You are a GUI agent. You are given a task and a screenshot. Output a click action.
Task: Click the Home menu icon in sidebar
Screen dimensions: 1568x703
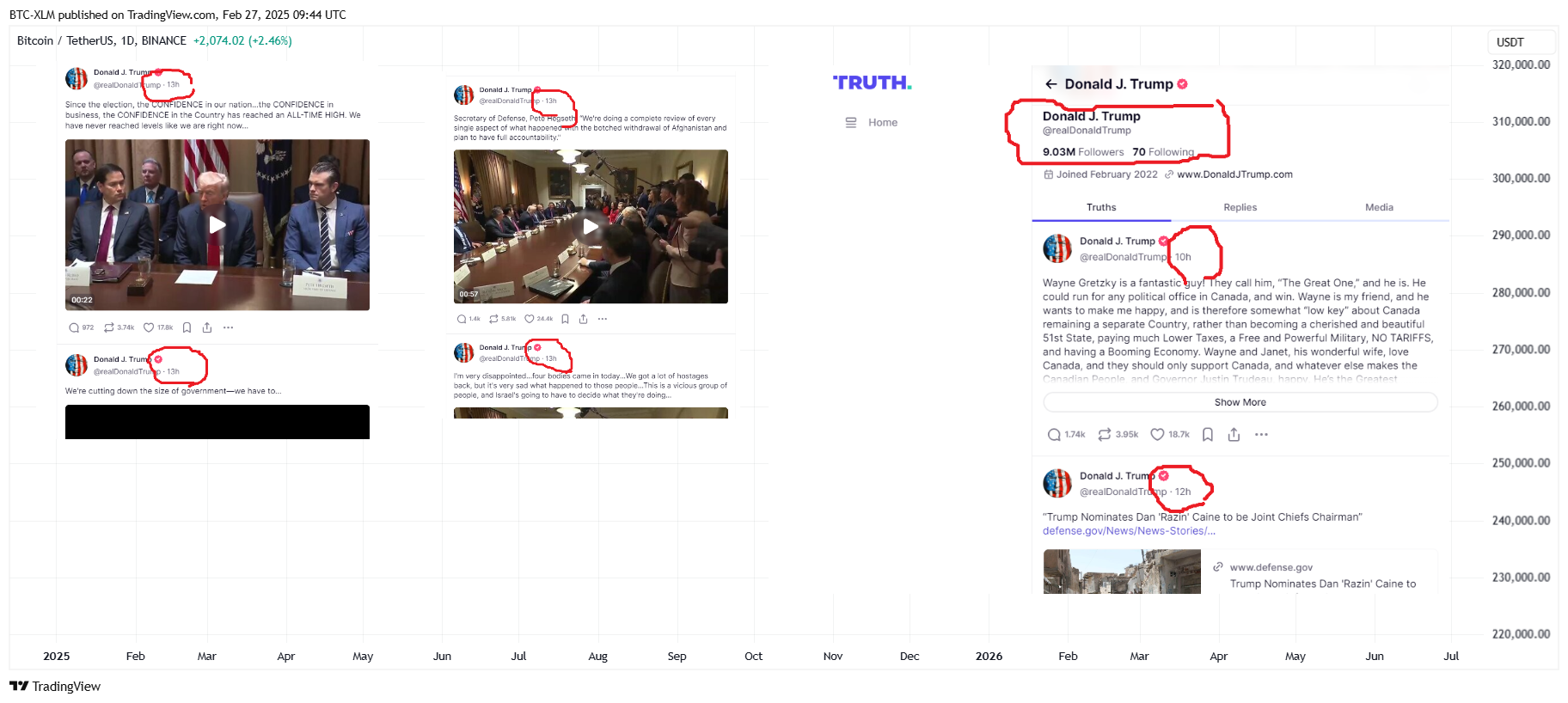coord(851,123)
